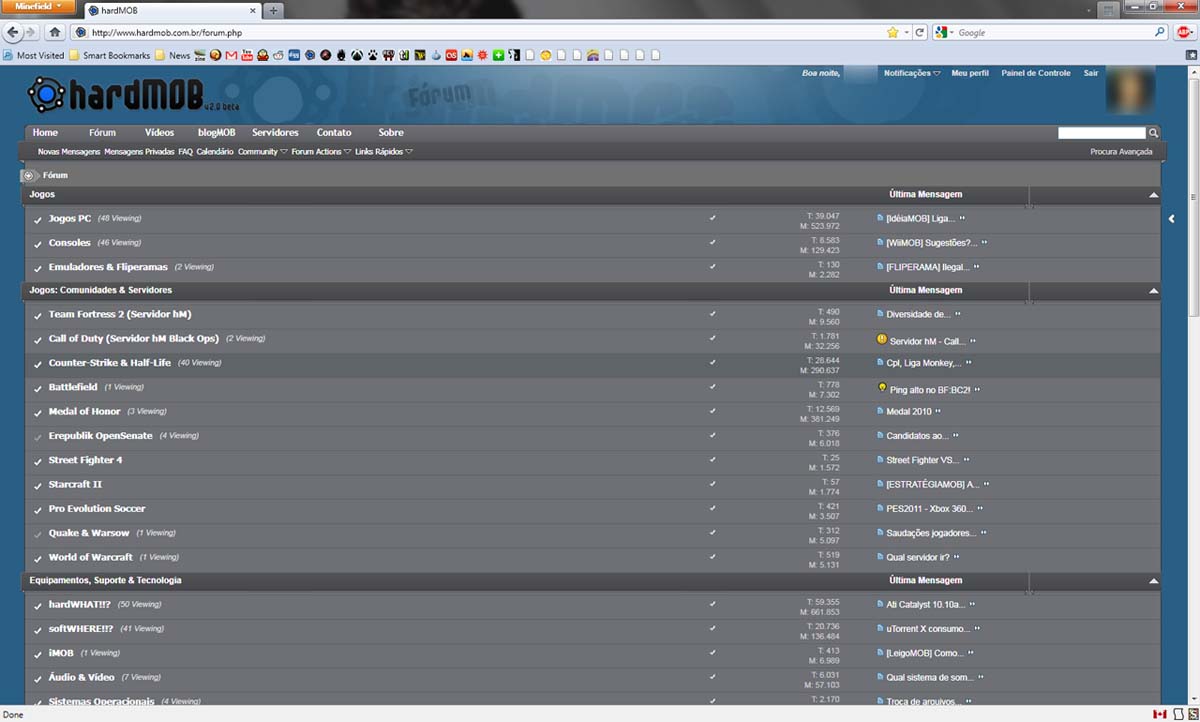Open the Gmail bookmark icon
The image size is (1200, 722).
coord(231,55)
